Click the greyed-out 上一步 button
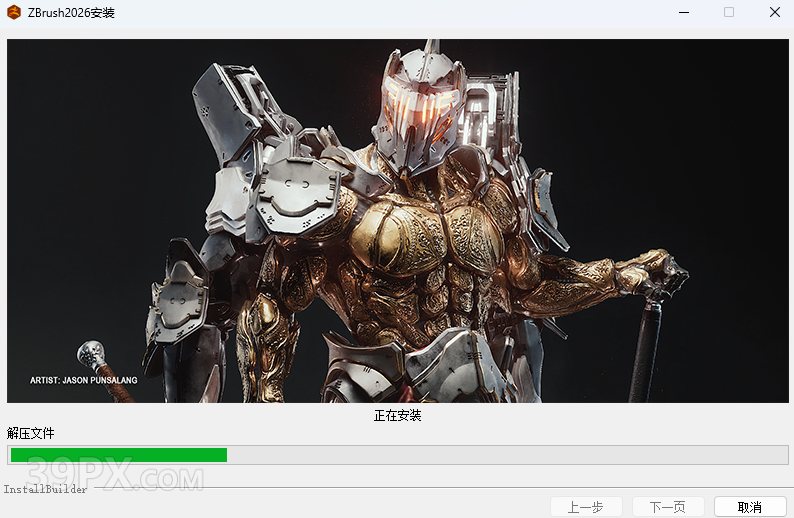The height and width of the screenshot is (518, 794). (586, 507)
